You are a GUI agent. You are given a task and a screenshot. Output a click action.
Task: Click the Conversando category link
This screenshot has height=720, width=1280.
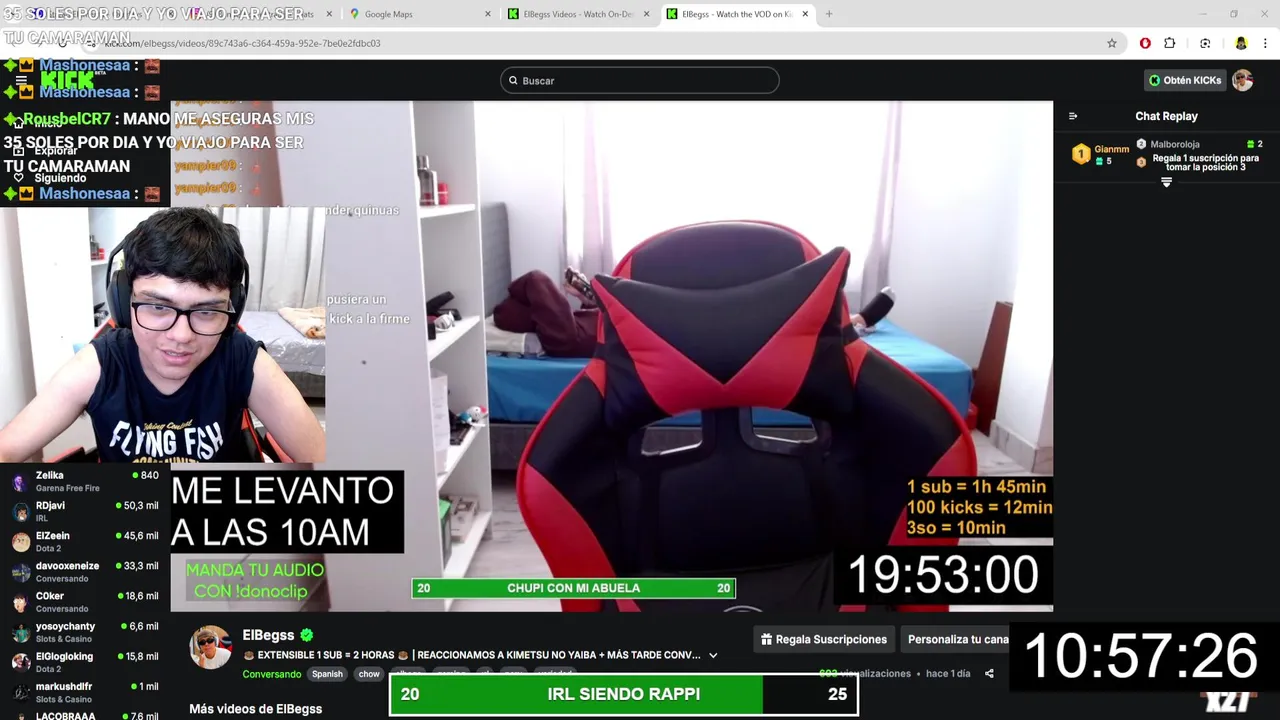(x=271, y=674)
